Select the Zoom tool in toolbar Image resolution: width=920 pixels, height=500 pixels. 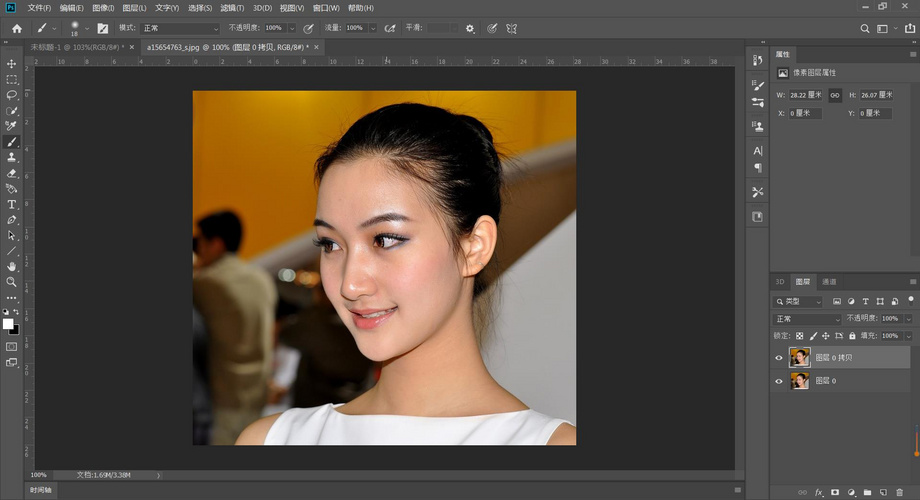click(x=12, y=282)
